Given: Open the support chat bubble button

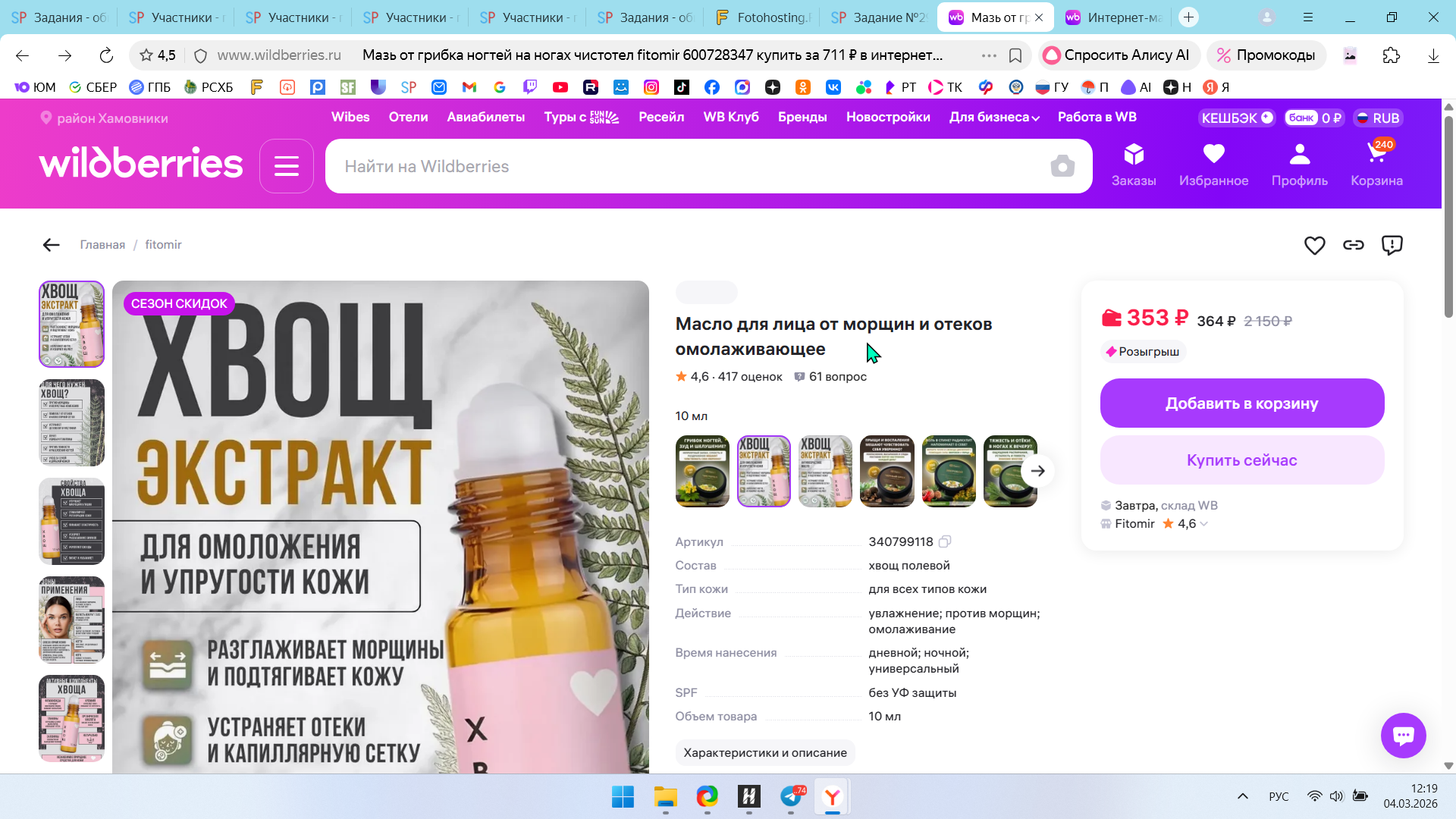Looking at the screenshot, I should pos(1403,735).
